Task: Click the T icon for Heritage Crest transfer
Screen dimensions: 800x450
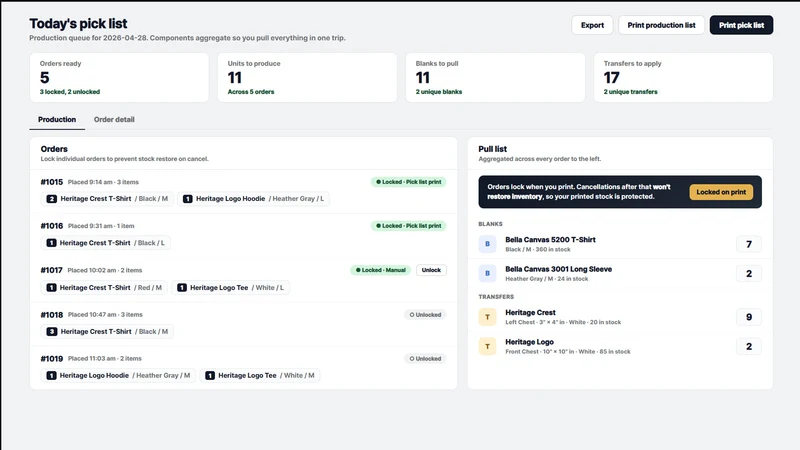Action: pos(487,317)
